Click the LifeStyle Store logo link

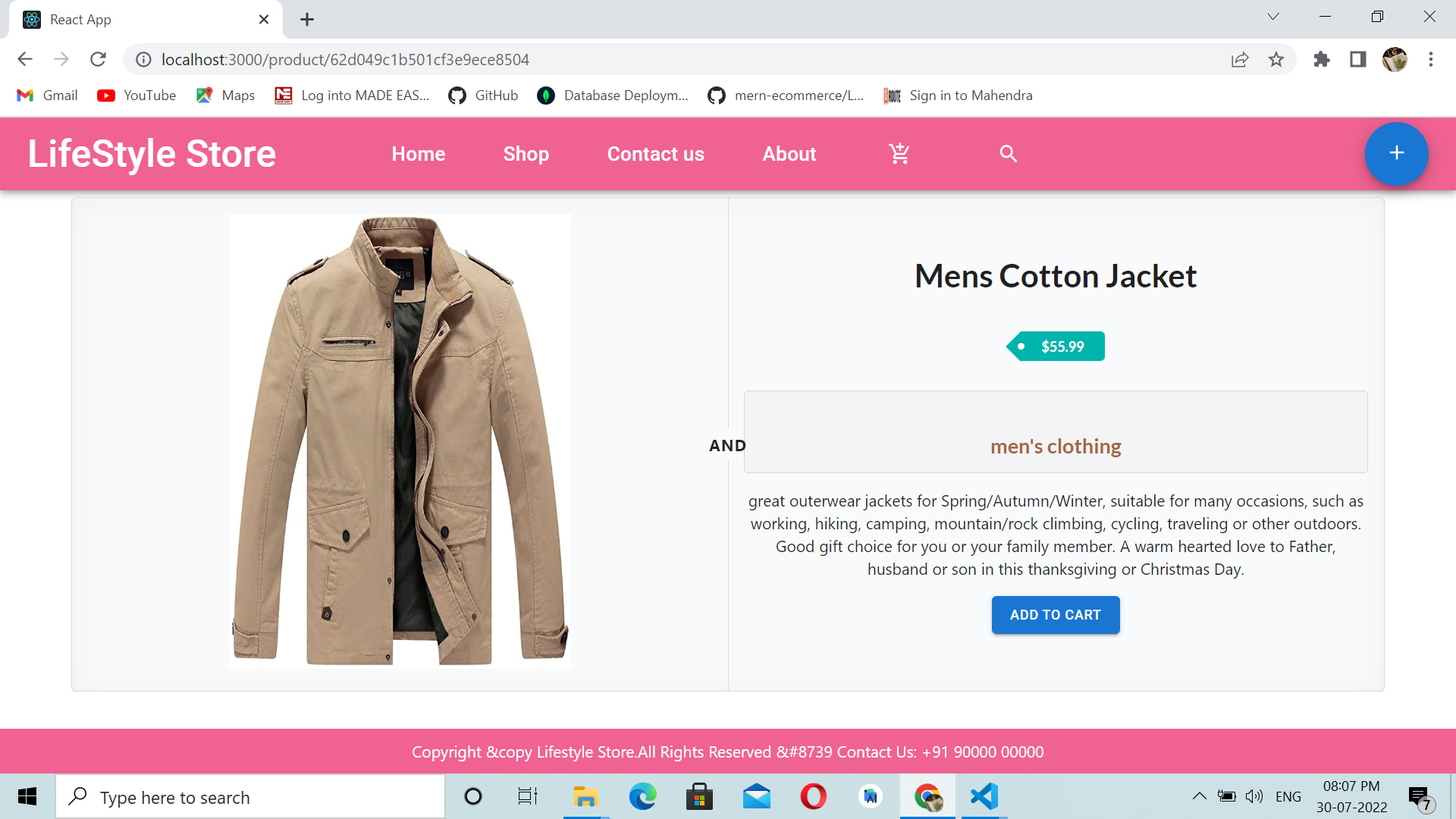152,154
